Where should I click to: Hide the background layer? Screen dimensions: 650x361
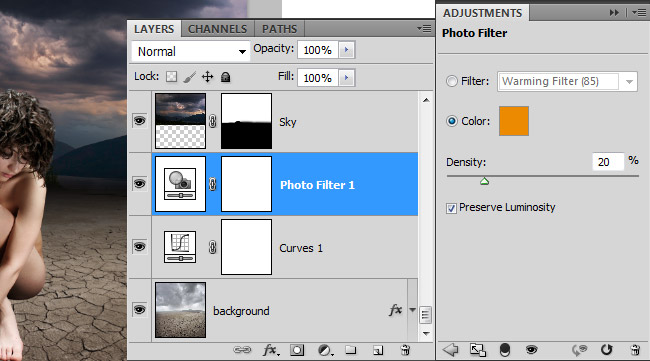(139, 310)
